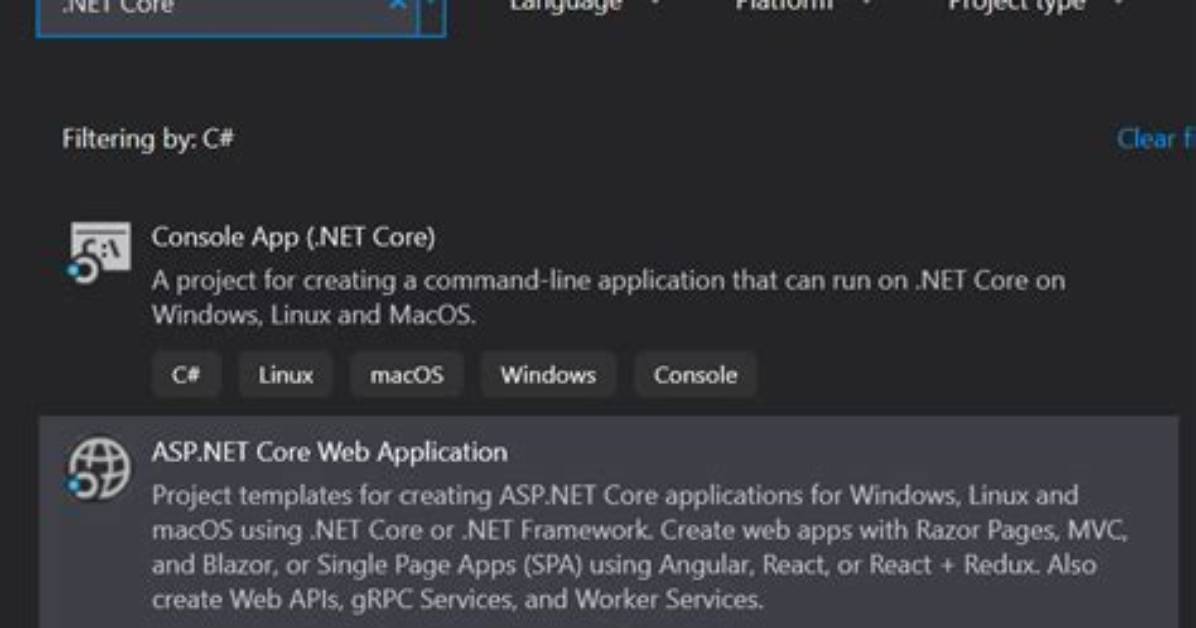Click the C# tag under Console App
The width and height of the screenshot is (1196, 628).
(x=186, y=375)
